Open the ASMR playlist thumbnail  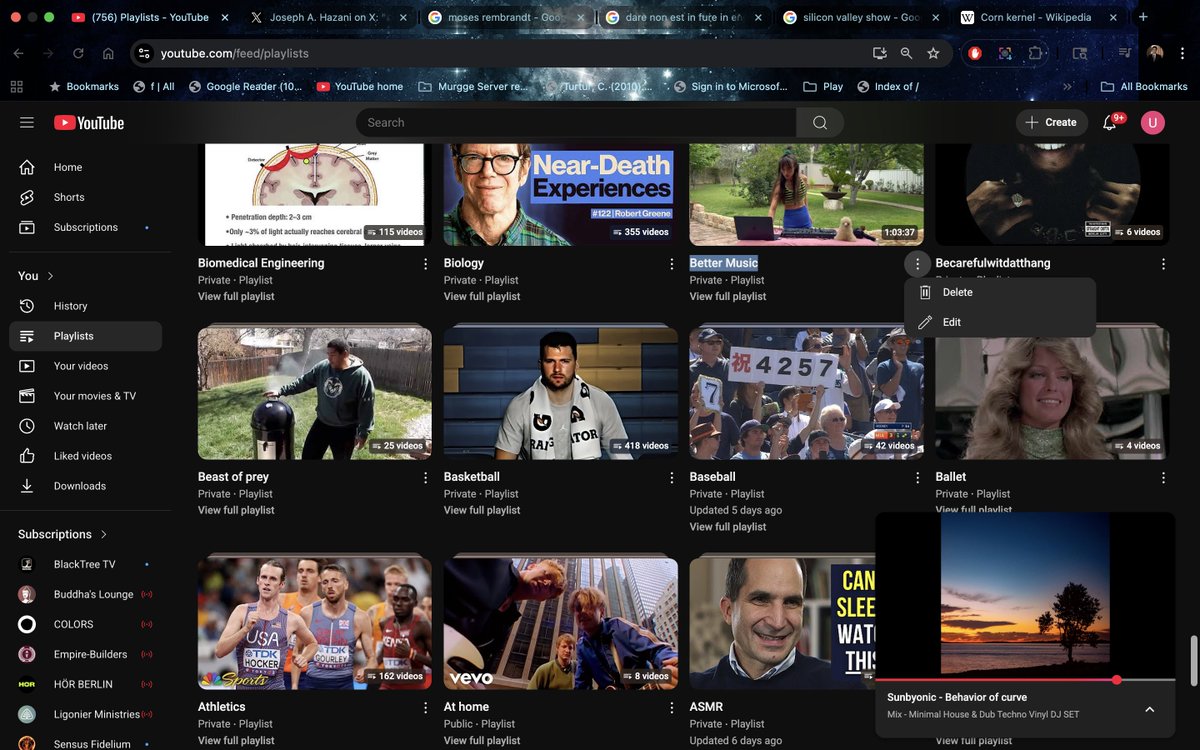pyautogui.click(x=780, y=624)
